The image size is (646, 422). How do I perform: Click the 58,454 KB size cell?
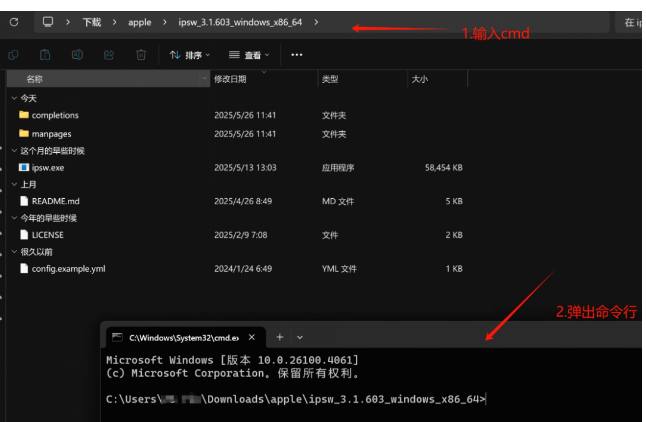click(444, 168)
